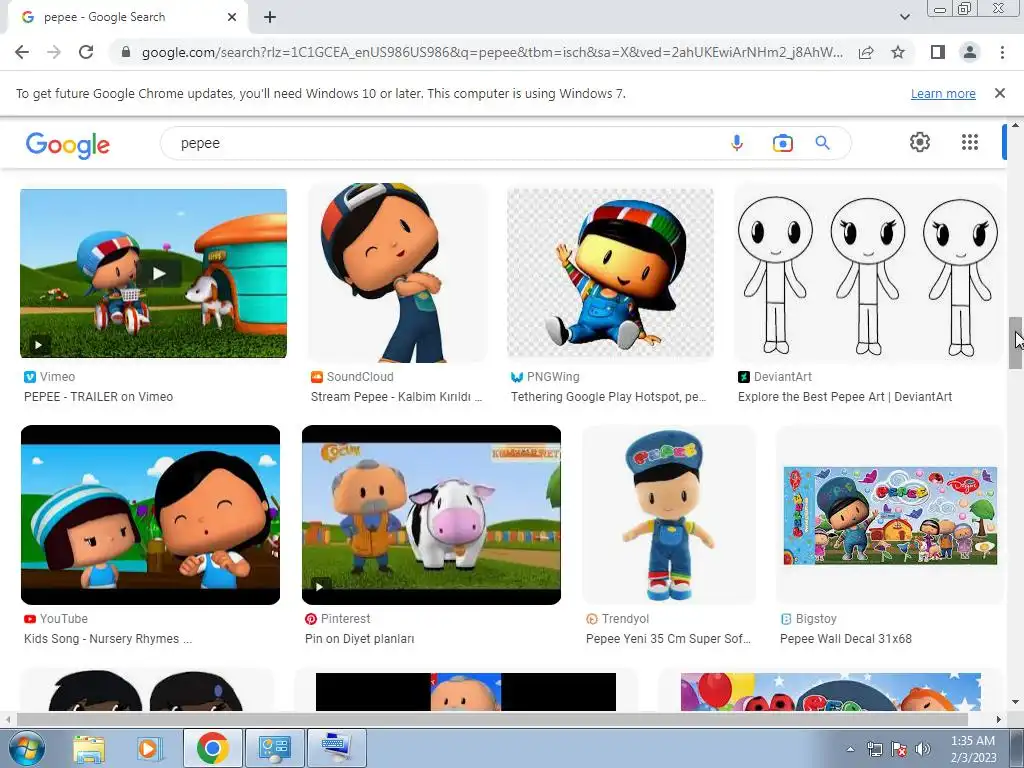Open the Chrome side panel icon
The width and height of the screenshot is (1024, 768).
pyautogui.click(x=938, y=52)
